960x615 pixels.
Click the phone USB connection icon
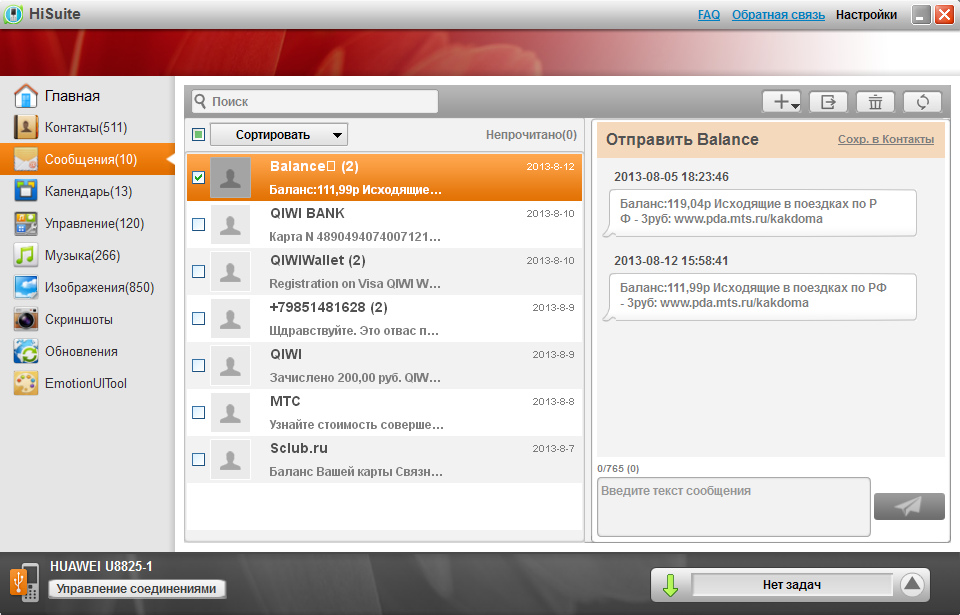(x=24, y=581)
